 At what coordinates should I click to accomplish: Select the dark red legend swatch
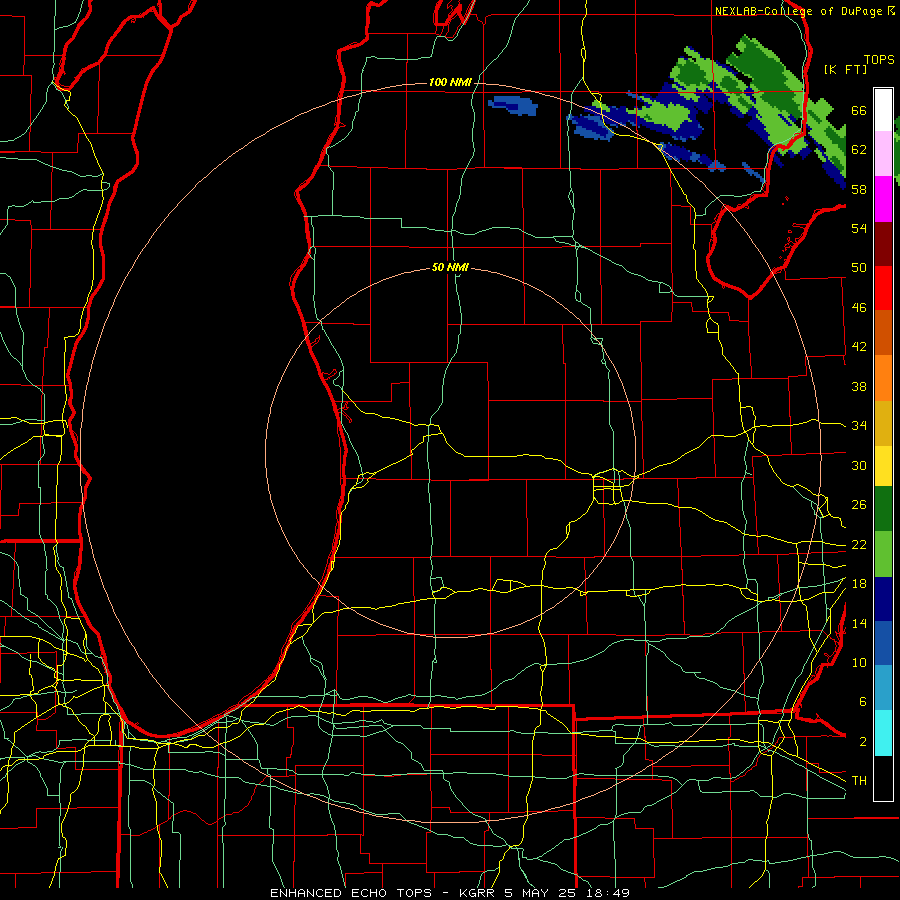coord(883,243)
